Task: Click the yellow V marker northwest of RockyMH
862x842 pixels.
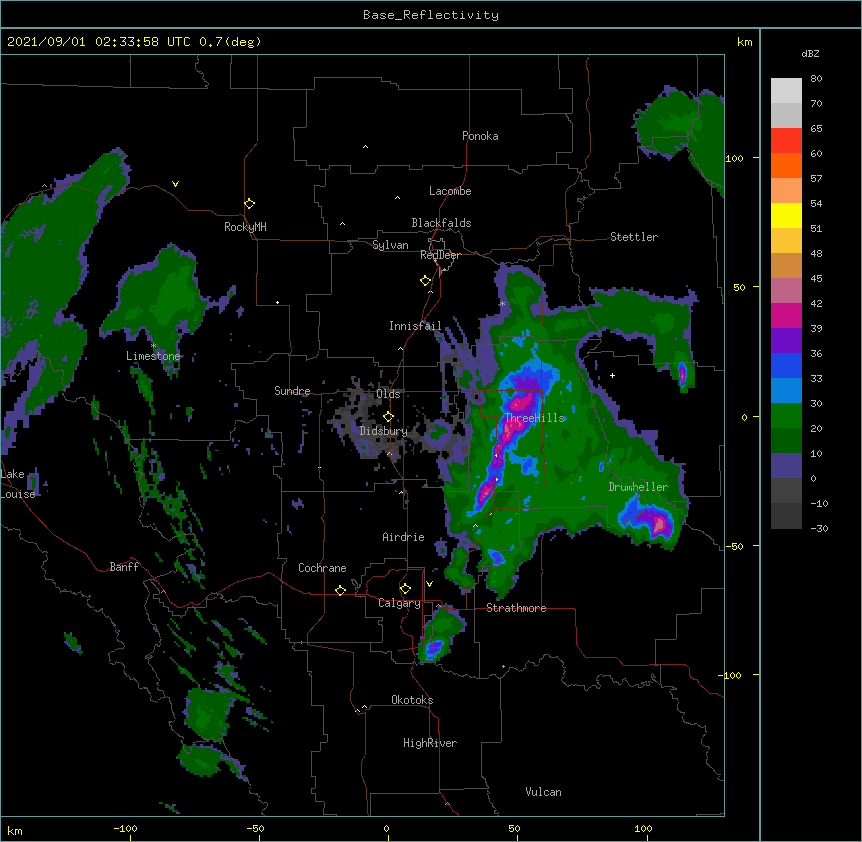Action: [175, 184]
